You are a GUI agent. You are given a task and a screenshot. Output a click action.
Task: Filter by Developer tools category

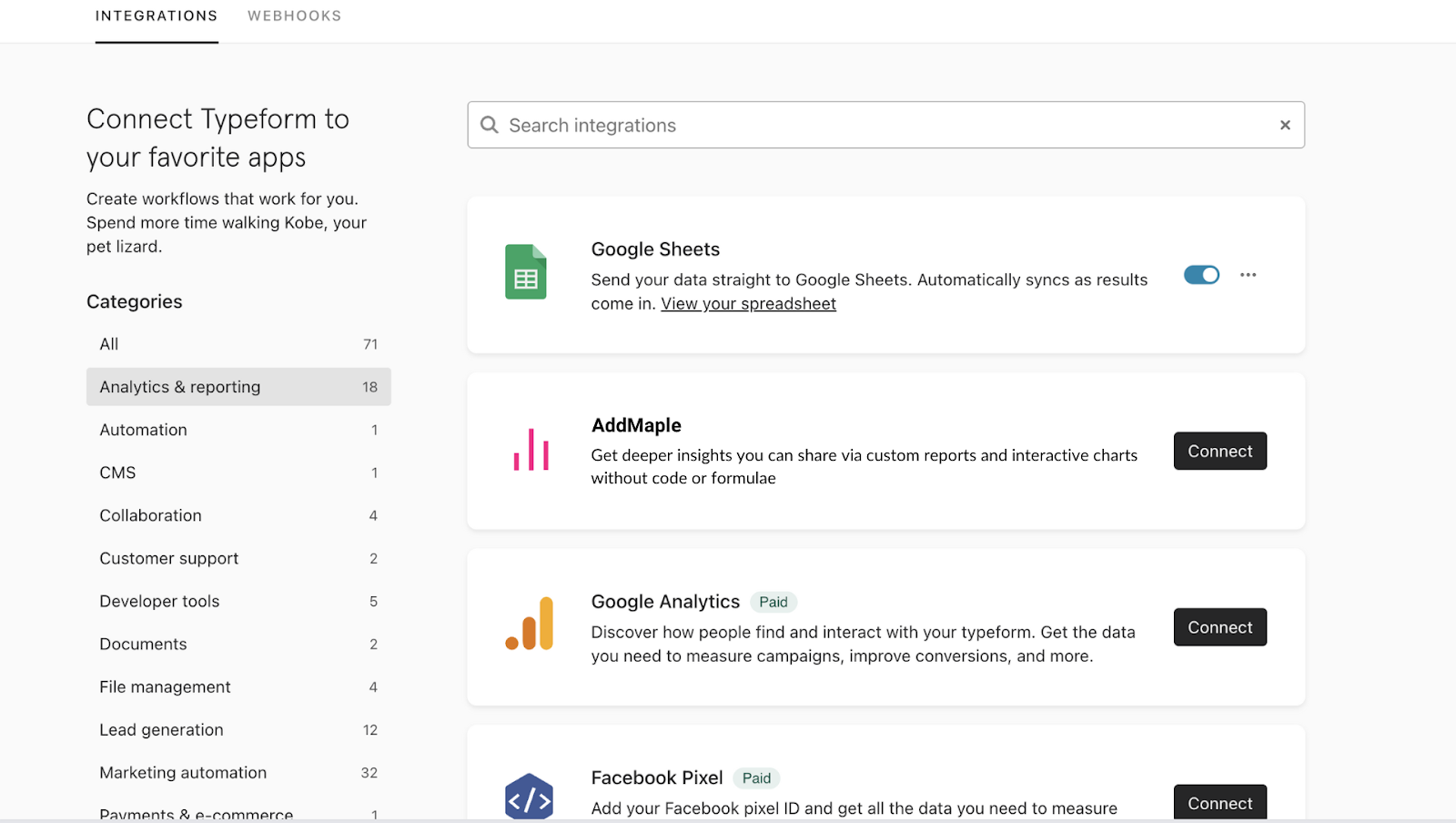tap(238, 601)
